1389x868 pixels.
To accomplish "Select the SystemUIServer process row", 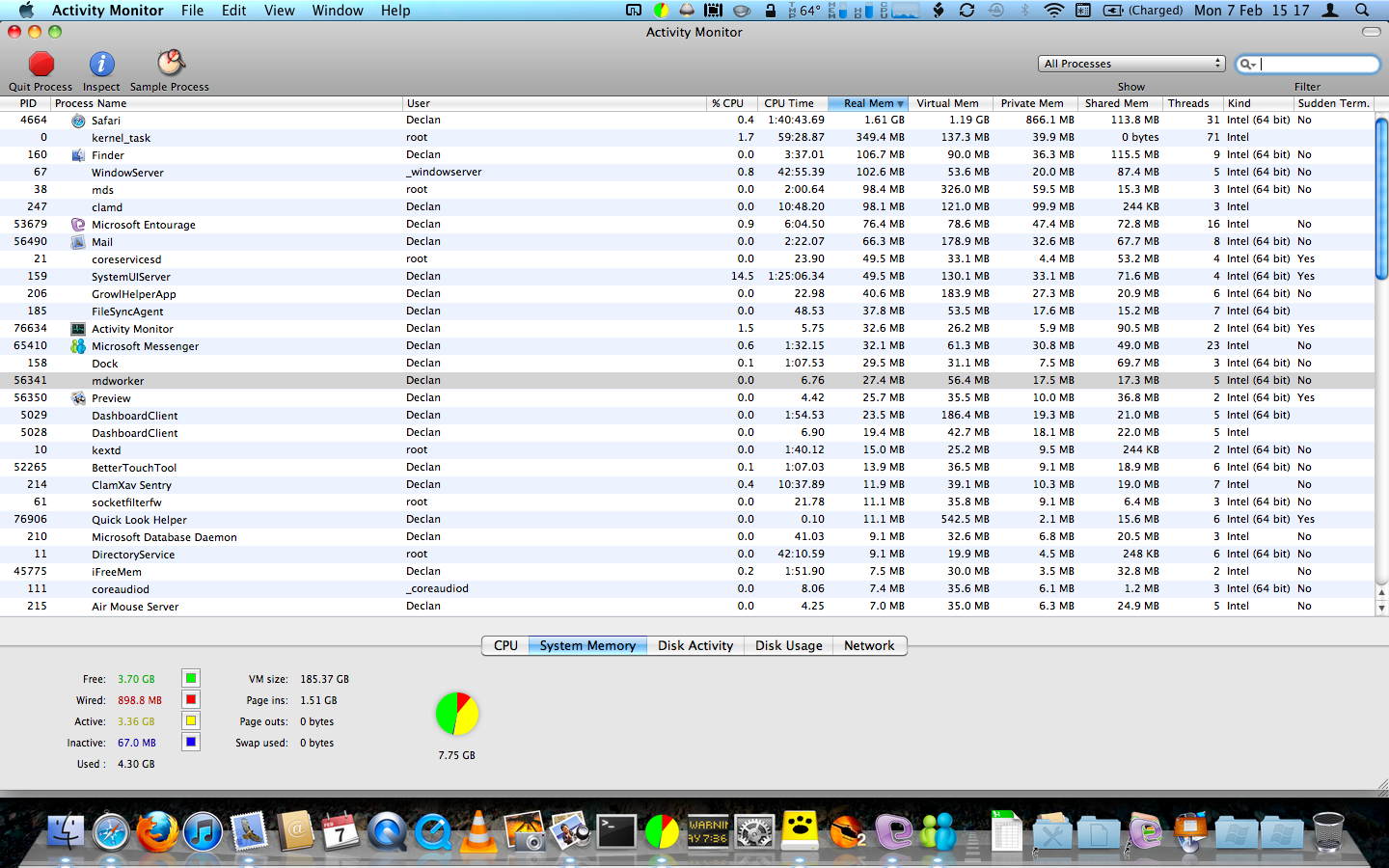I will click(x=687, y=277).
